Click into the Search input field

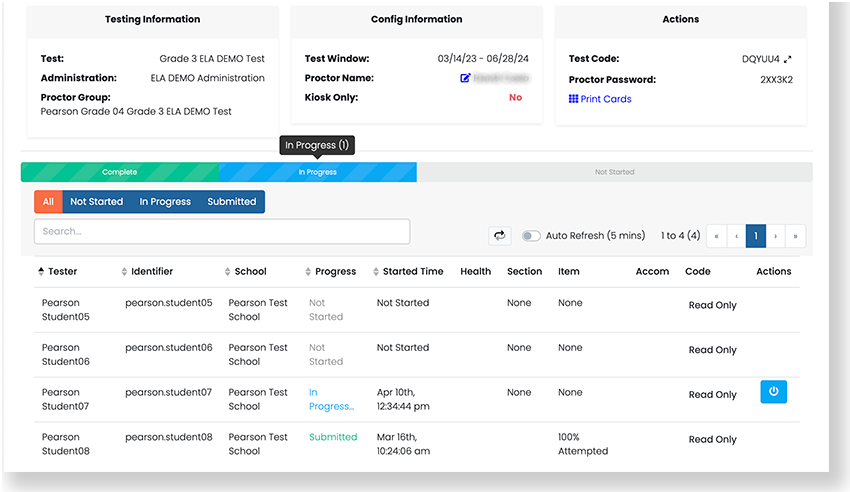pos(221,231)
